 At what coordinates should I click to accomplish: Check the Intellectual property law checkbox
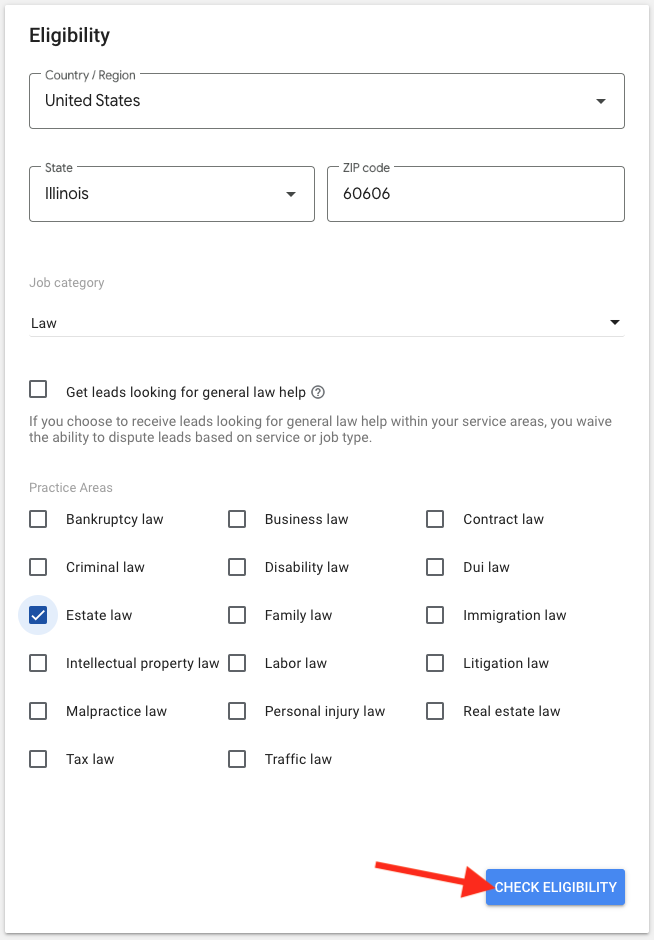click(x=38, y=663)
